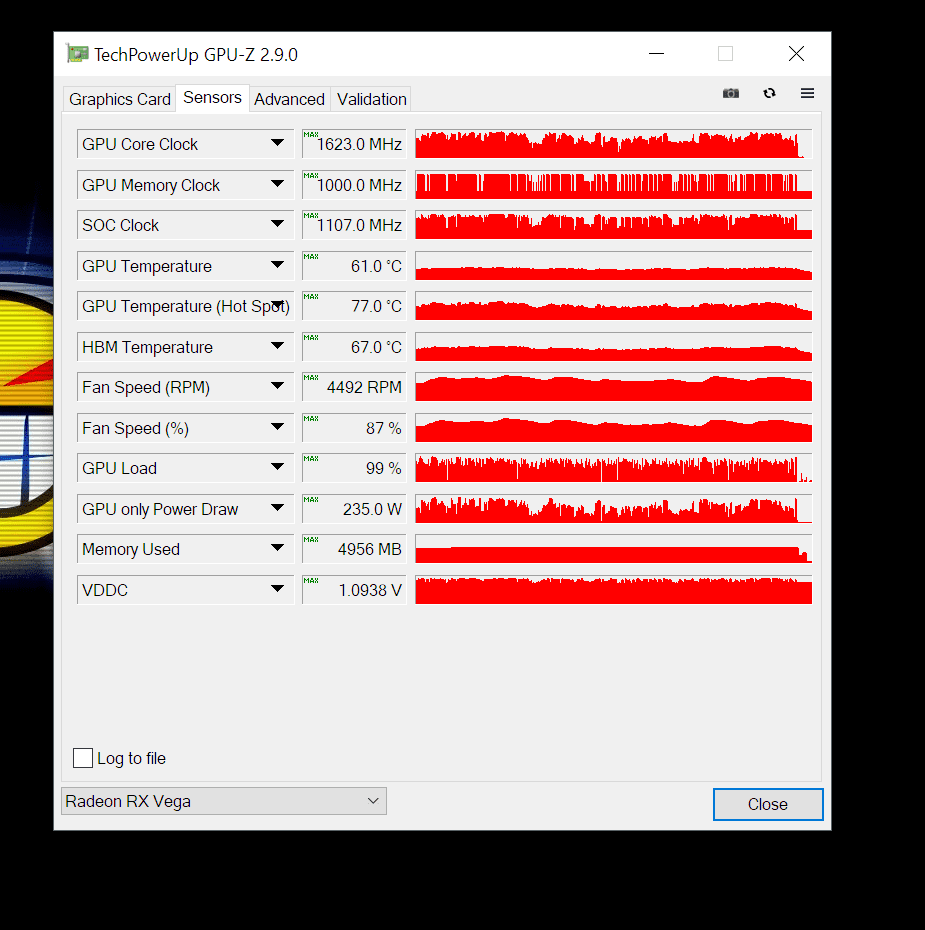
Task: Click the 87 % fan speed value
Action: point(354,428)
